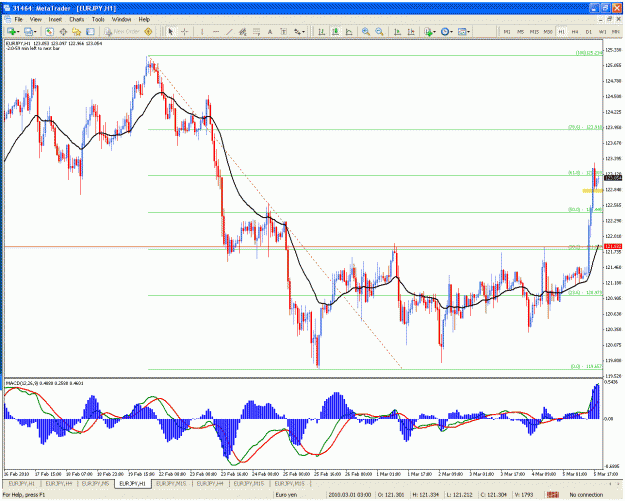This screenshot has height=501, width=625.
Task: Pick the Vertical Line drawing tool
Action: [202, 32]
